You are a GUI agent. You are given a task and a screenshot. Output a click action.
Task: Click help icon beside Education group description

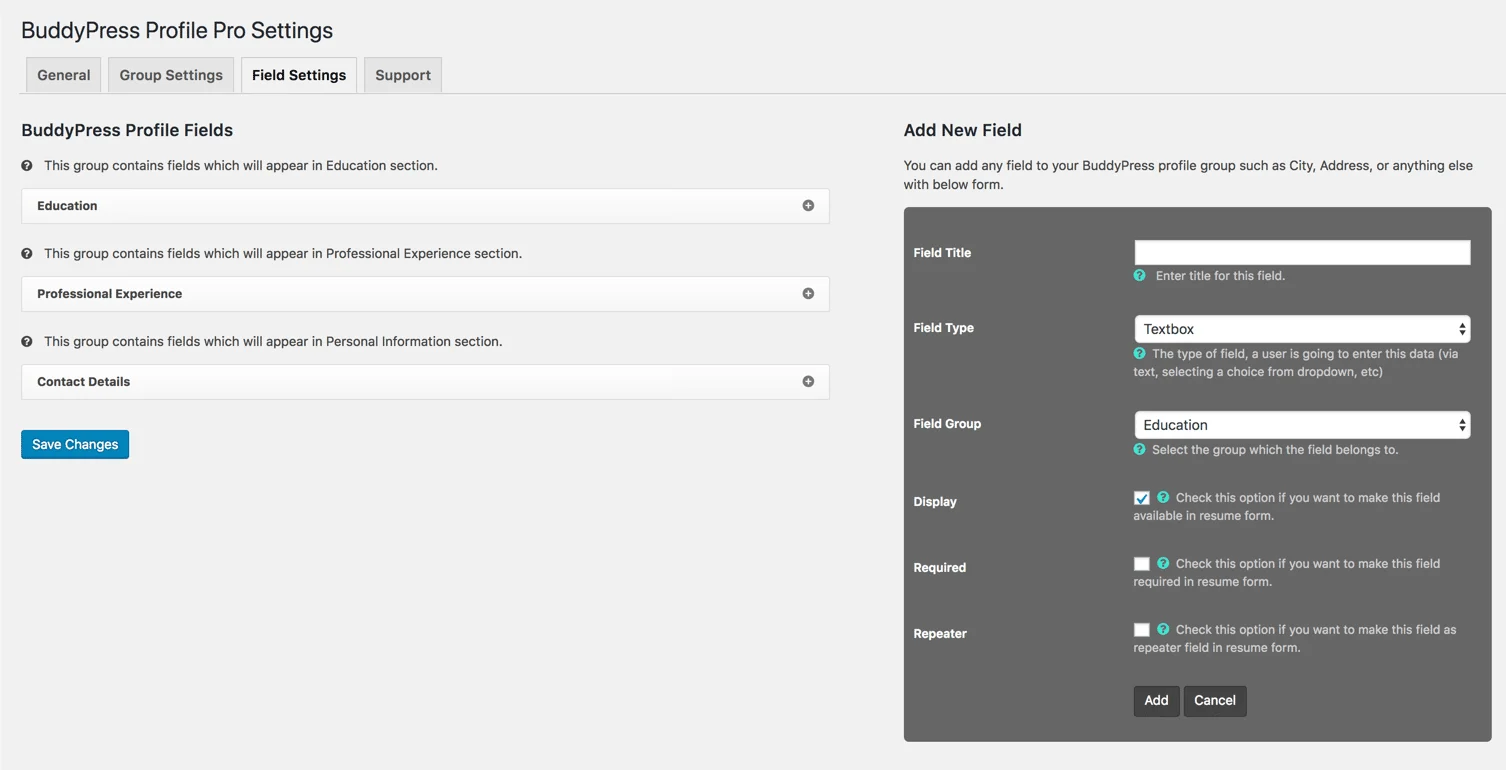point(27,166)
